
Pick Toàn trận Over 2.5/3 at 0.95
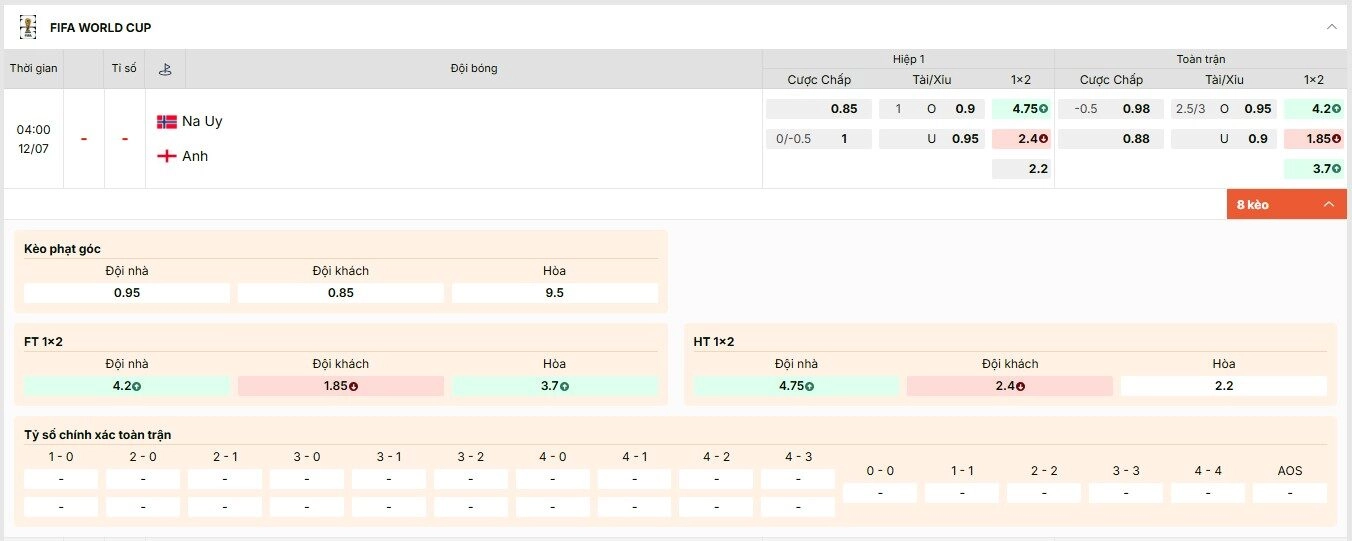(x=1224, y=109)
